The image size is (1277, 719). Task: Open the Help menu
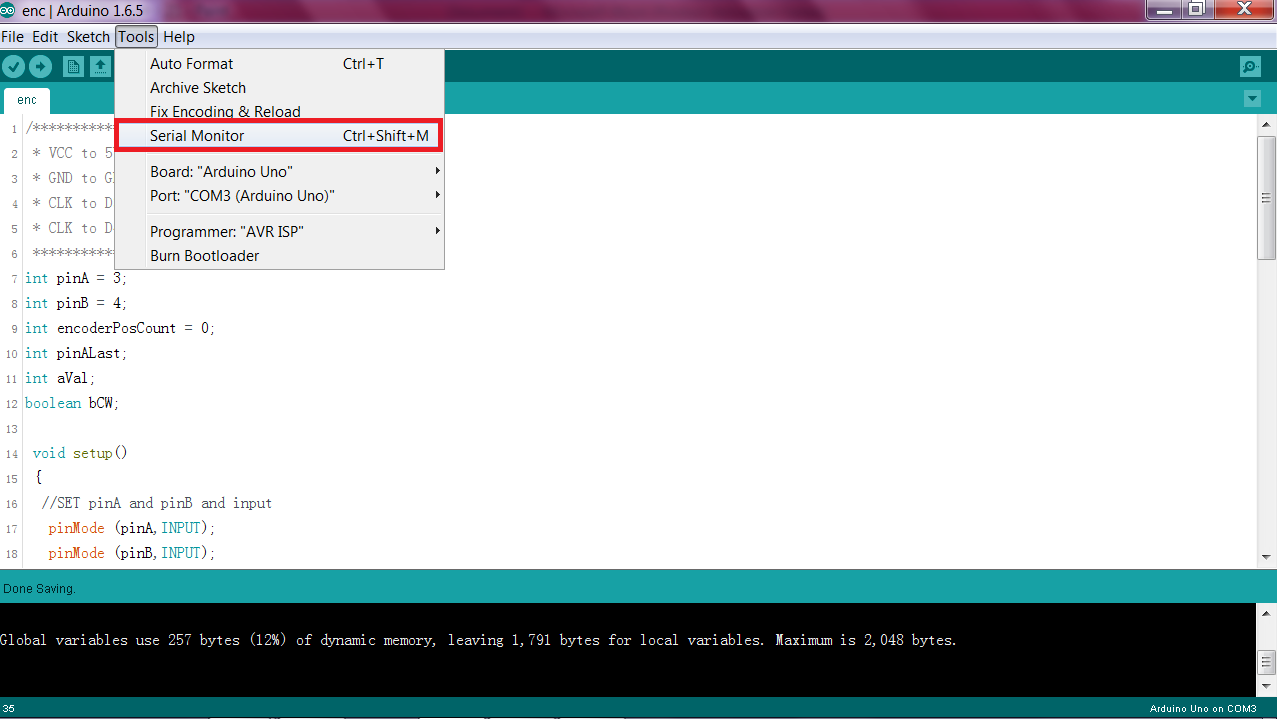tap(179, 36)
